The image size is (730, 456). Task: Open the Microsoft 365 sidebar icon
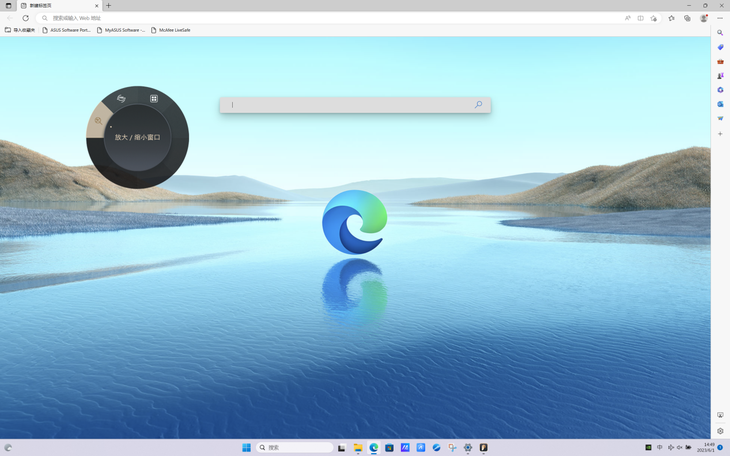720,90
